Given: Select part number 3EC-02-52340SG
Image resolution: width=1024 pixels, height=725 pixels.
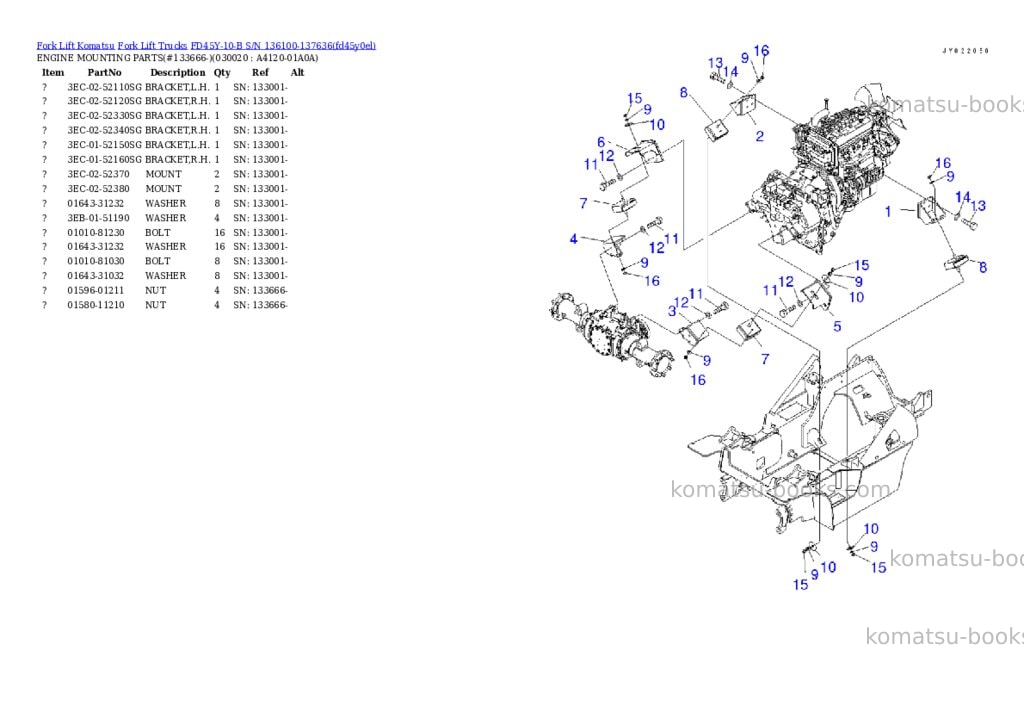Looking at the screenshot, I should pyautogui.click(x=104, y=130).
